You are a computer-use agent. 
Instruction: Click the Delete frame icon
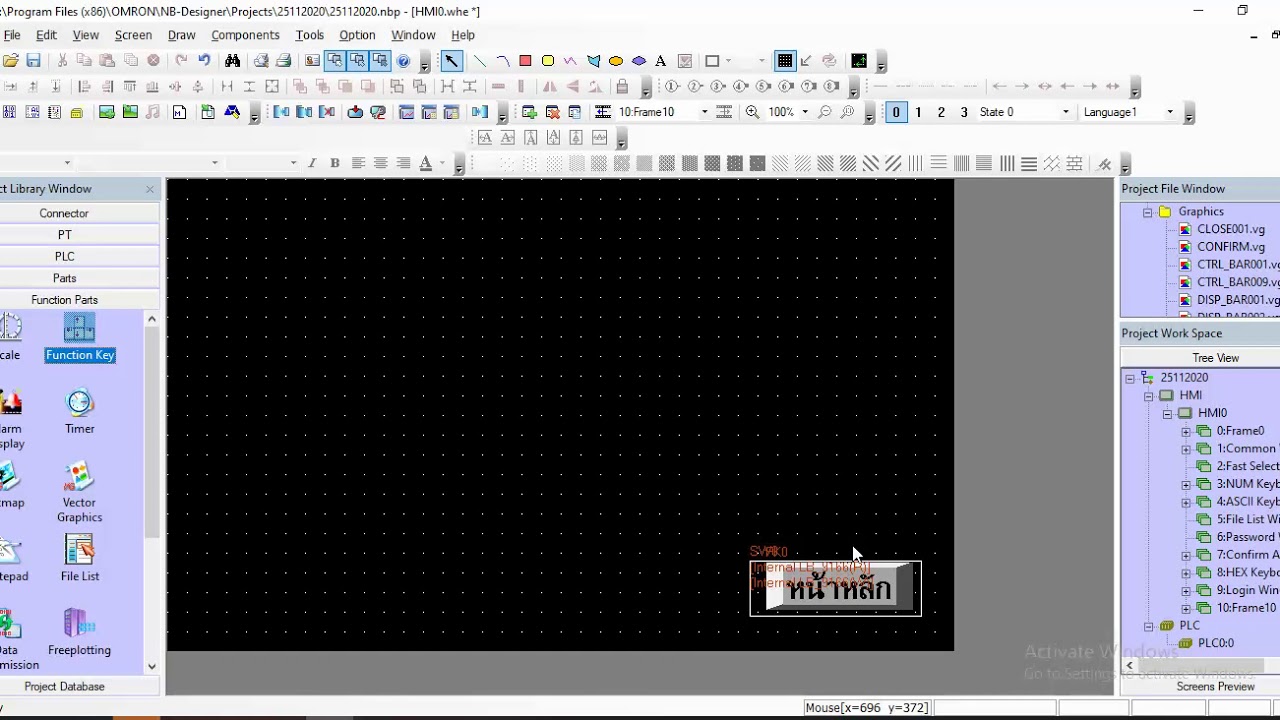click(552, 112)
